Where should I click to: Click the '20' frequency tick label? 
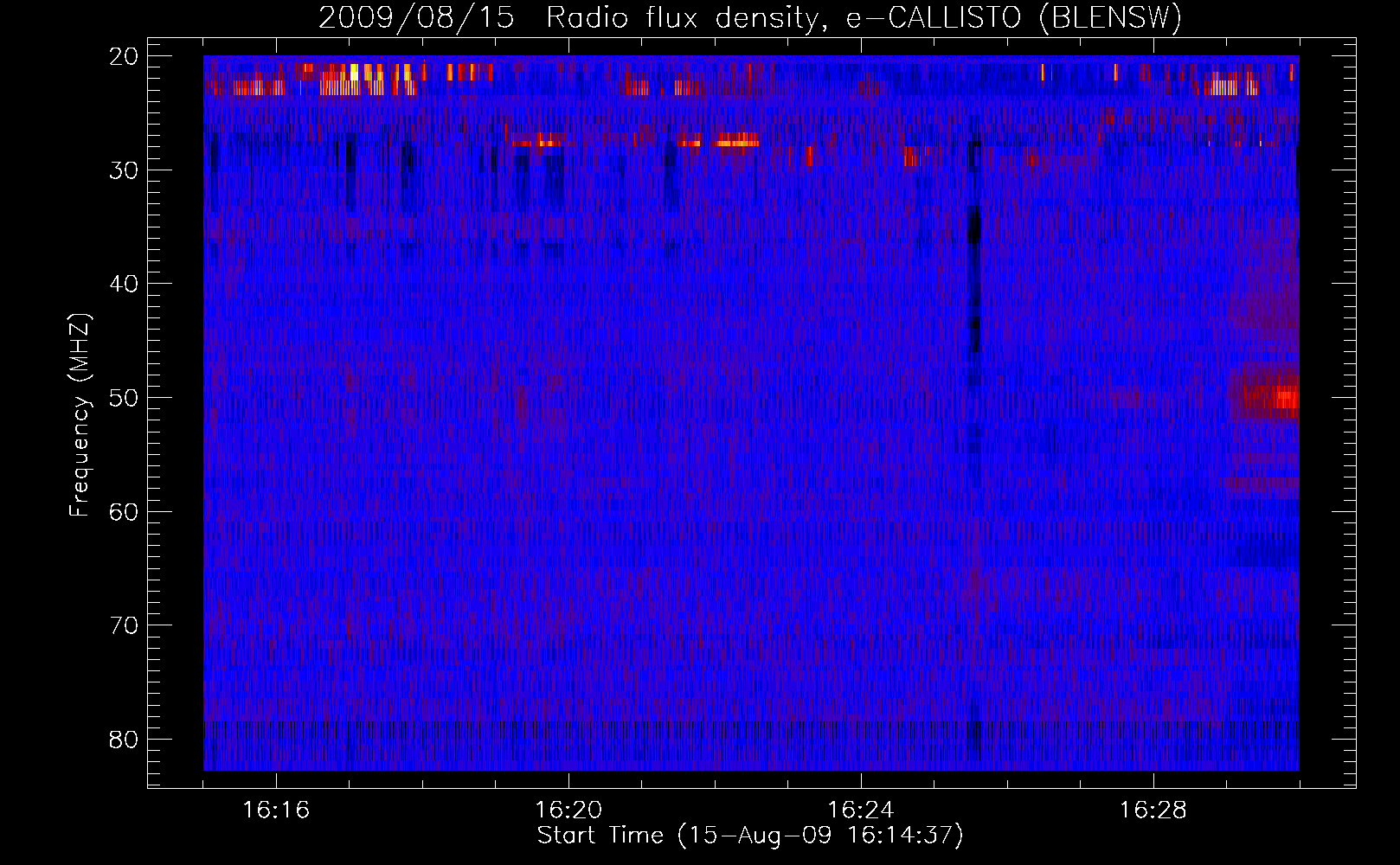click(x=125, y=56)
